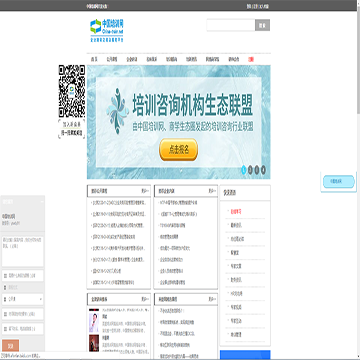Viewport: 360px width, 360px height.
Task: Click the floating light-blue button on right edge
Action: point(339,181)
